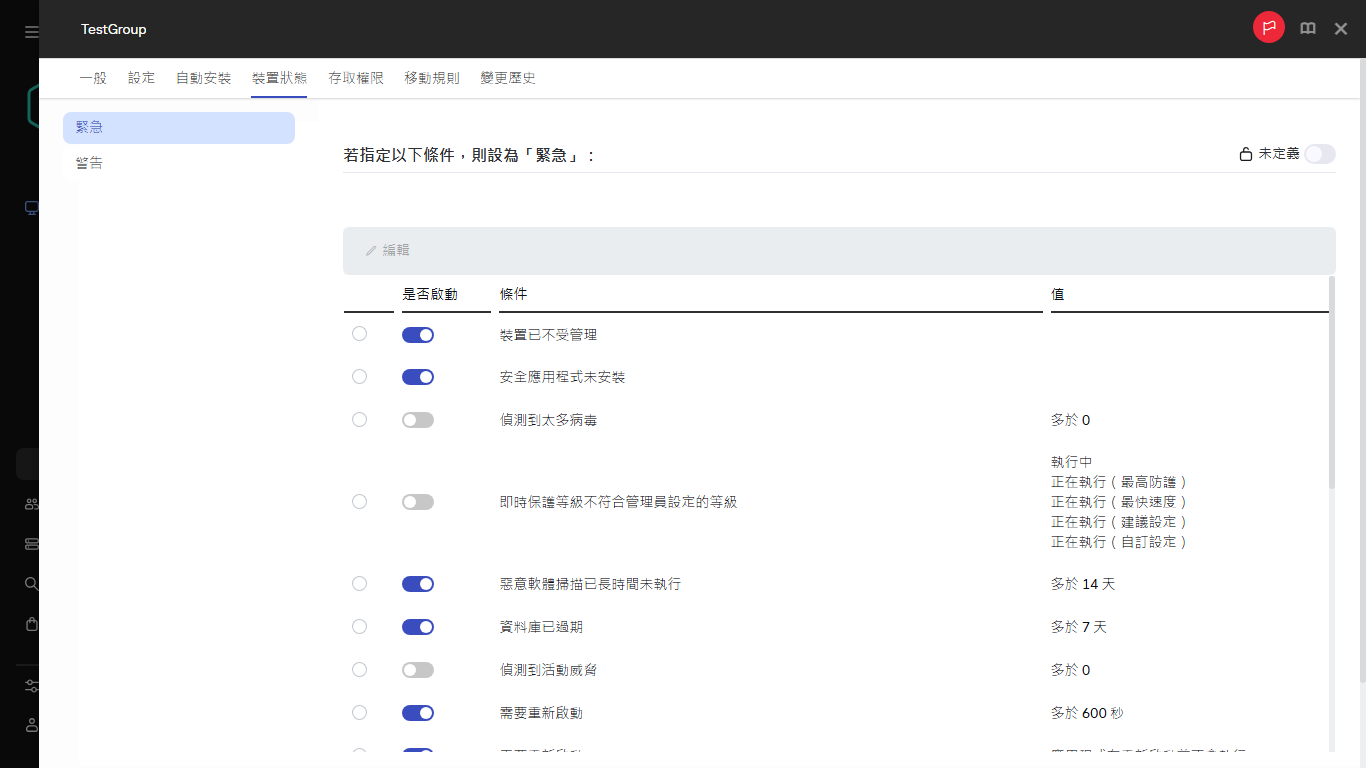Open the 警告 section in the left panel
This screenshot has height=768, width=1366.
[x=90, y=162]
